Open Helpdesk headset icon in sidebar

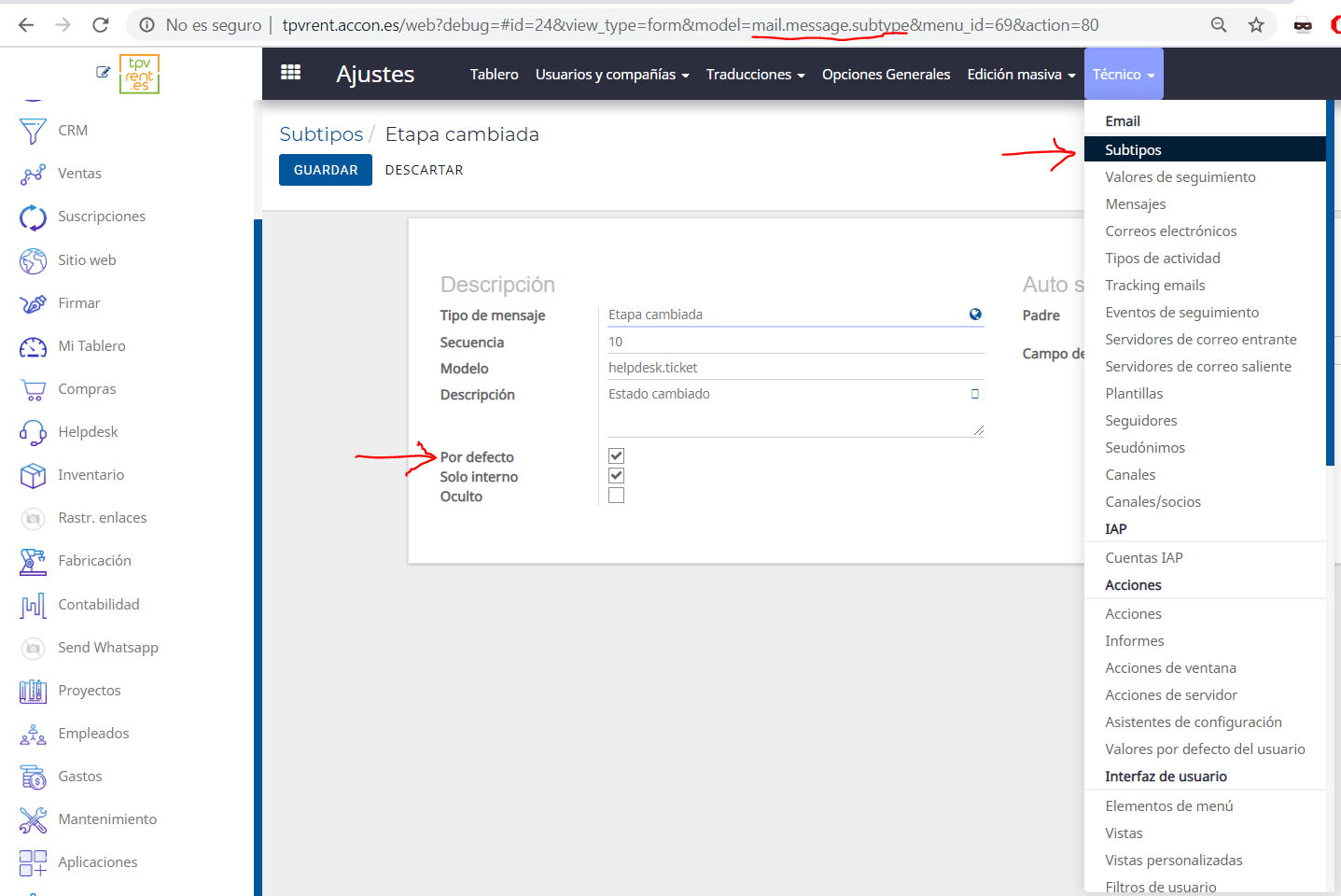(x=33, y=432)
